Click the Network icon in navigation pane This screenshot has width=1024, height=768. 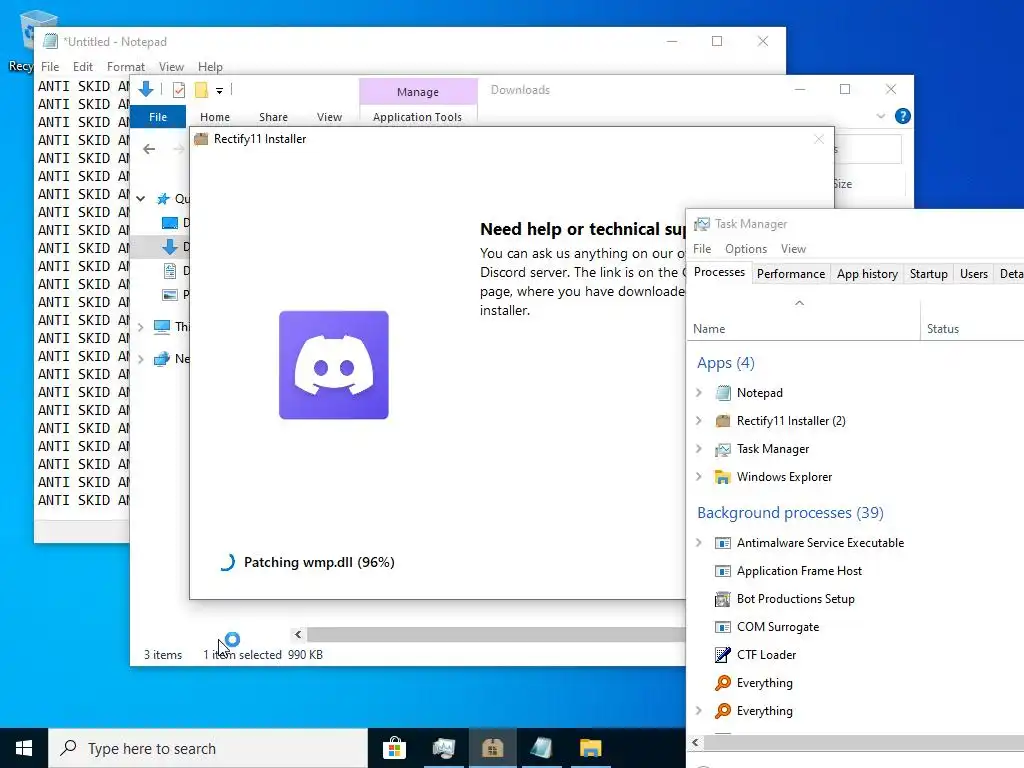pyautogui.click(x=161, y=359)
